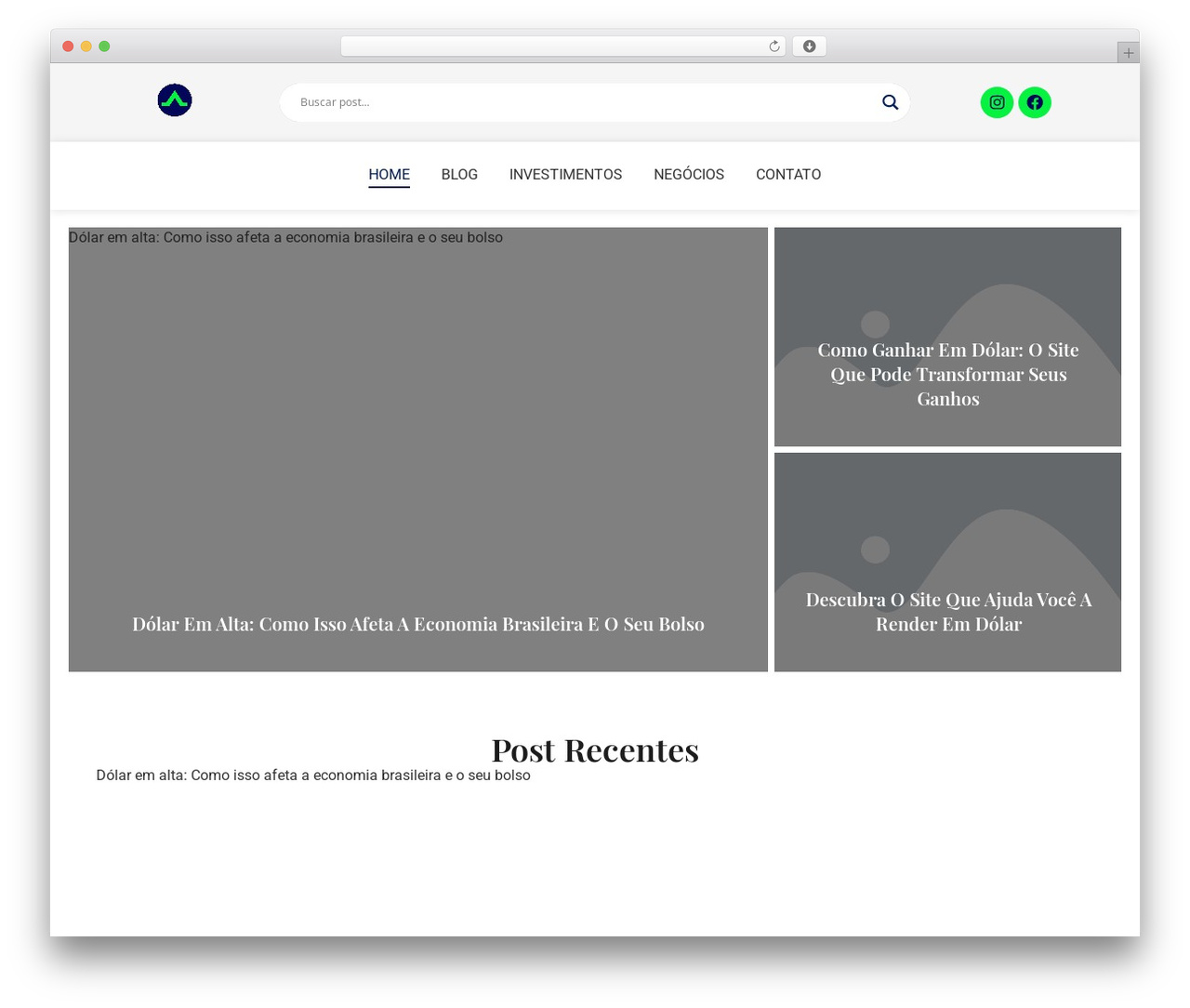This screenshot has width=1190, height=1008.
Task: Open recent post link under Post Recentes
Action: point(313,776)
